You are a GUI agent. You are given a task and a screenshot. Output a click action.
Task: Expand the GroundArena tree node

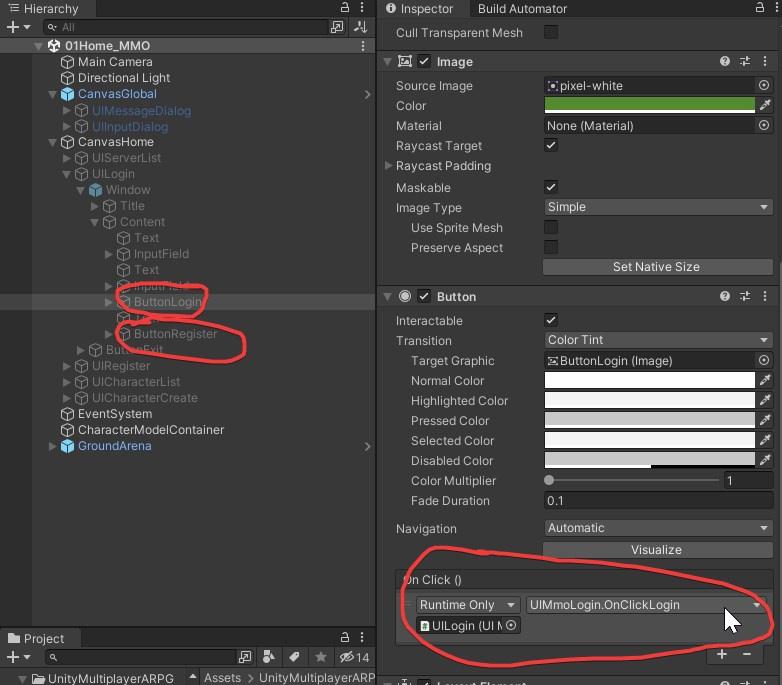tap(52, 446)
